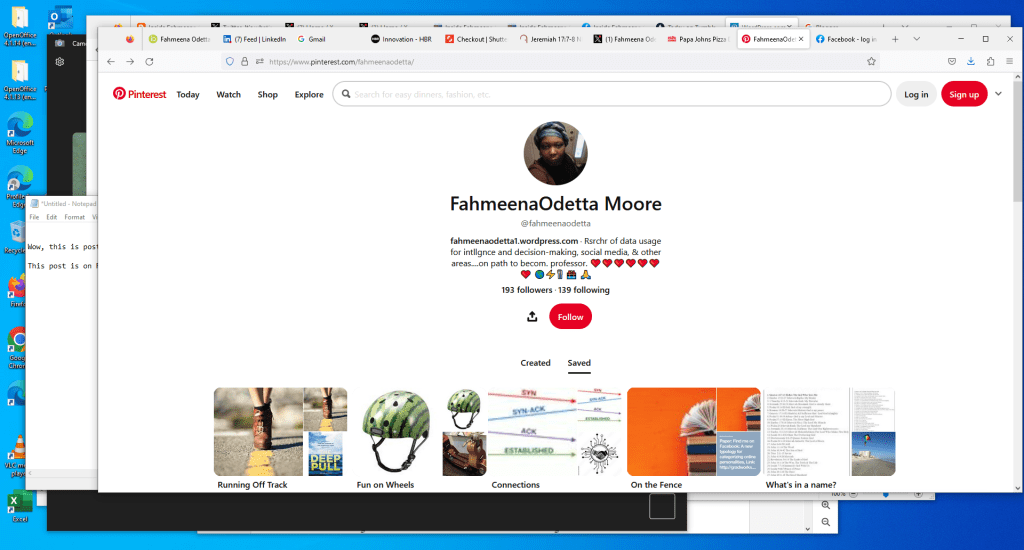Open the VLC media player desktop icon
Image resolution: width=1024 pixels, height=550 pixels.
pos(16,455)
